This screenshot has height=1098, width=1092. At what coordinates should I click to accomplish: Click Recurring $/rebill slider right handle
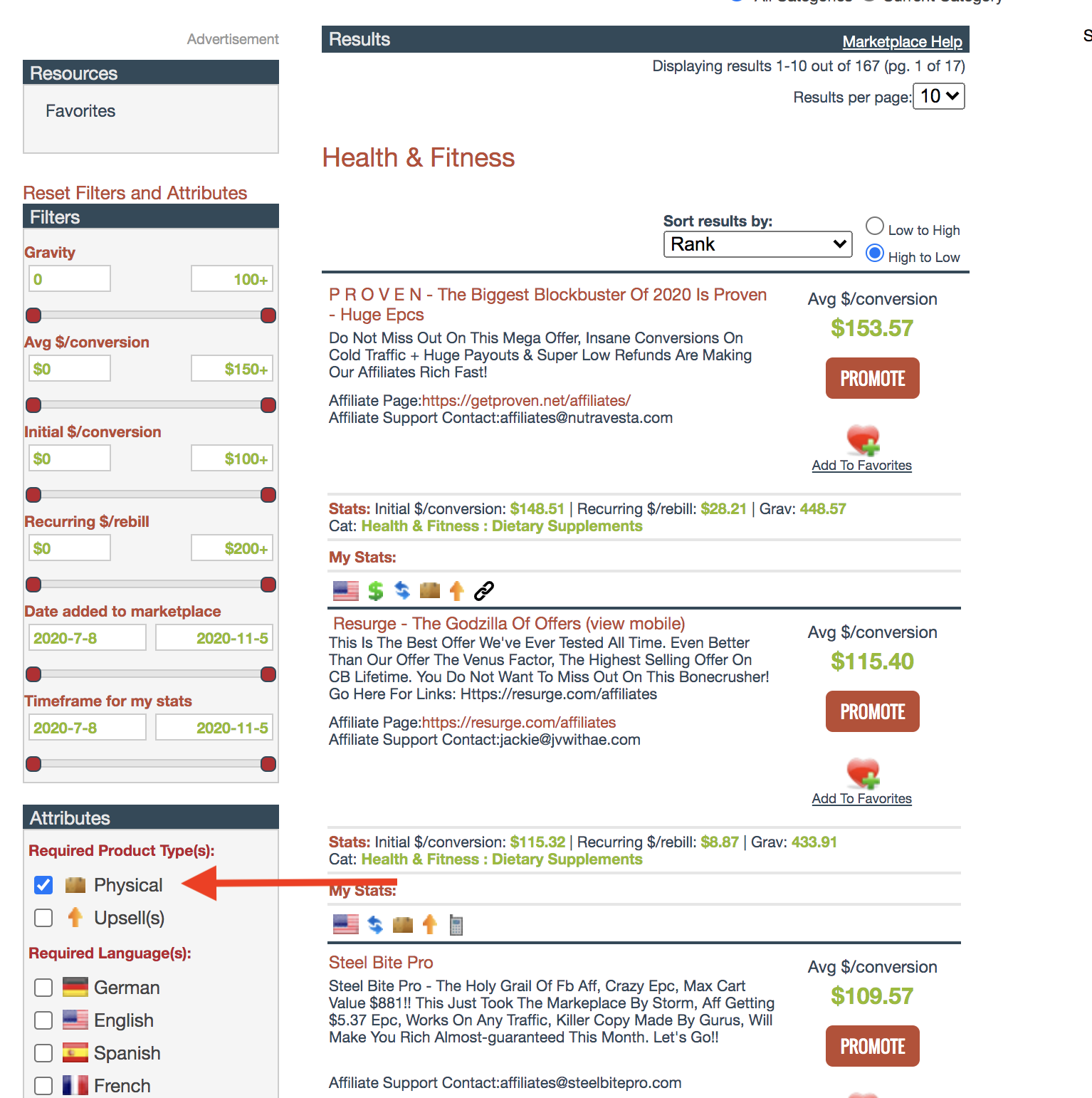(x=268, y=585)
